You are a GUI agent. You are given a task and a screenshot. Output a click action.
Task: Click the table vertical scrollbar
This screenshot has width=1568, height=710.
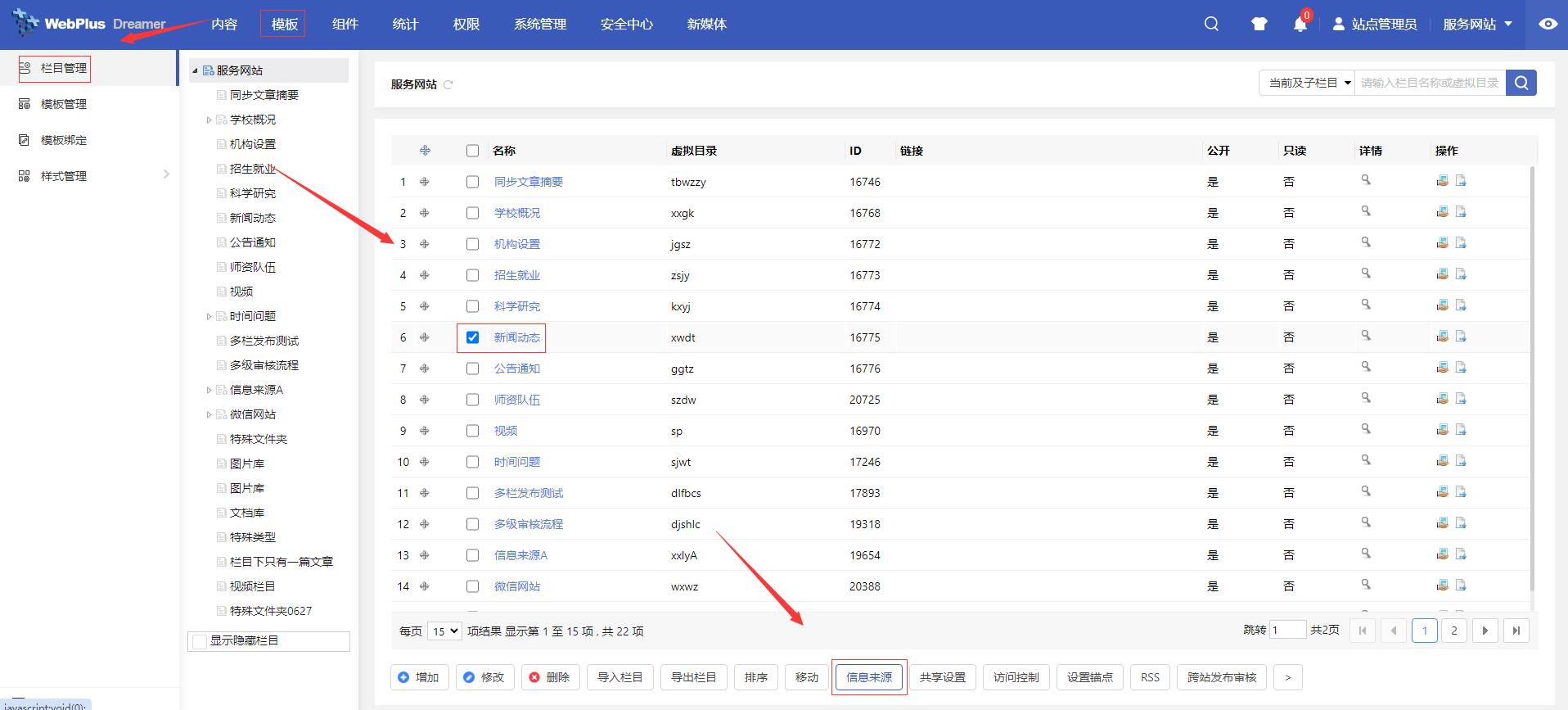[x=1532, y=377]
